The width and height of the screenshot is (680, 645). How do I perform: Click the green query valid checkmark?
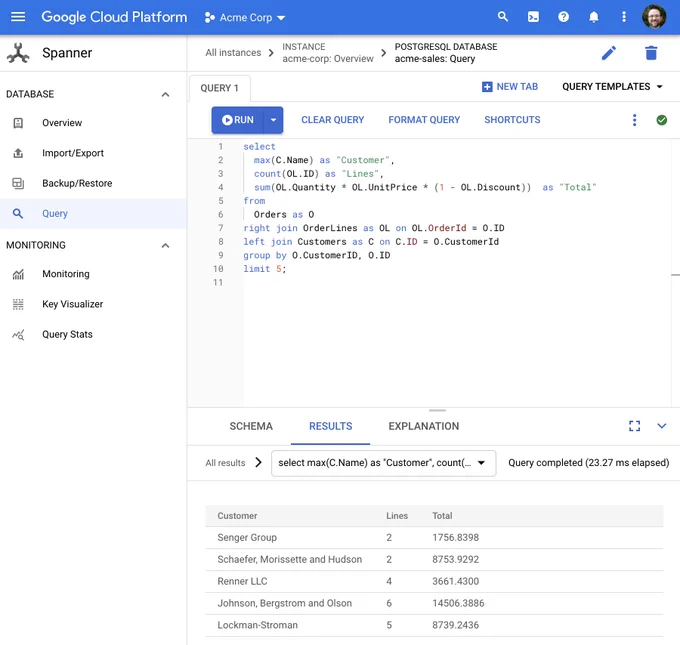pos(661,120)
